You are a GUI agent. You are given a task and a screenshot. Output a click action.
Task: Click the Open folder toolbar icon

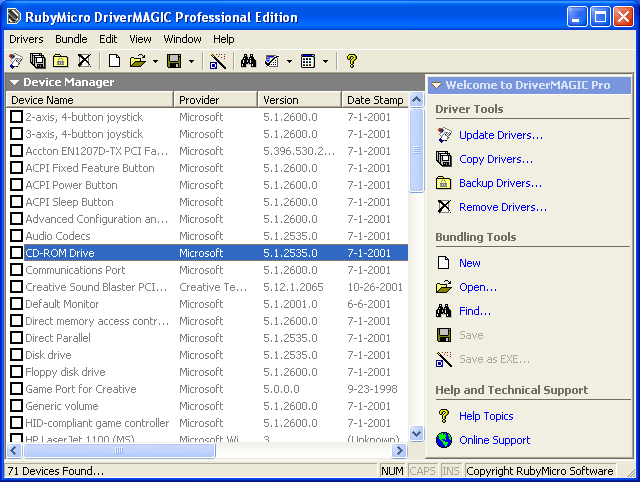tap(138, 61)
